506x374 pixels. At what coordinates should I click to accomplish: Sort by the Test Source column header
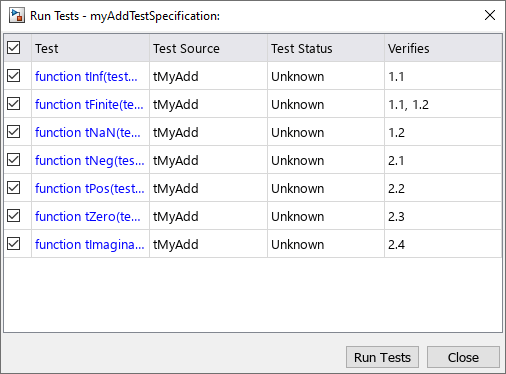[208, 48]
